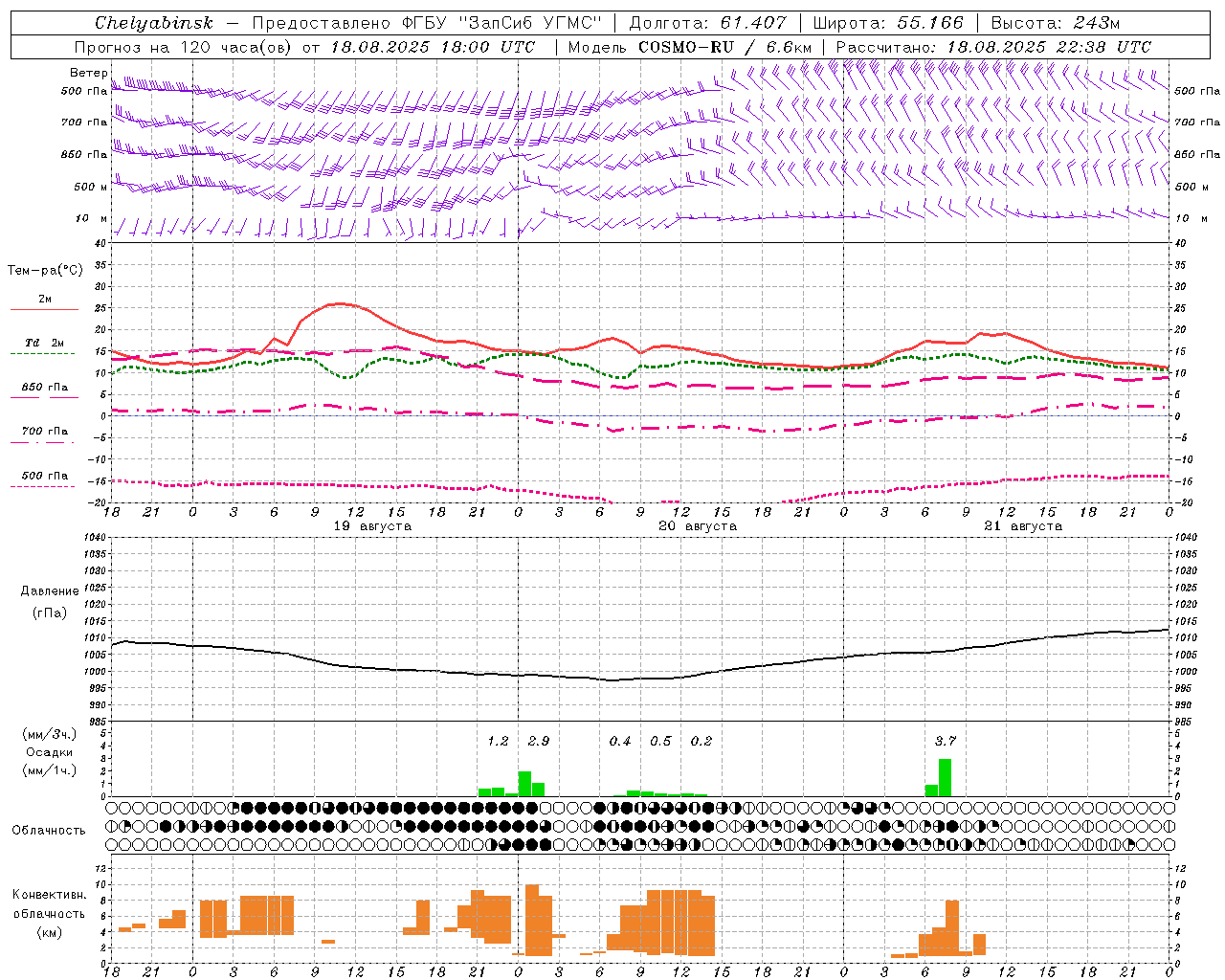This screenshot has width=1225, height=980.
Task: Click the 10 м wind level label on left
Action: click(x=92, y=218)
